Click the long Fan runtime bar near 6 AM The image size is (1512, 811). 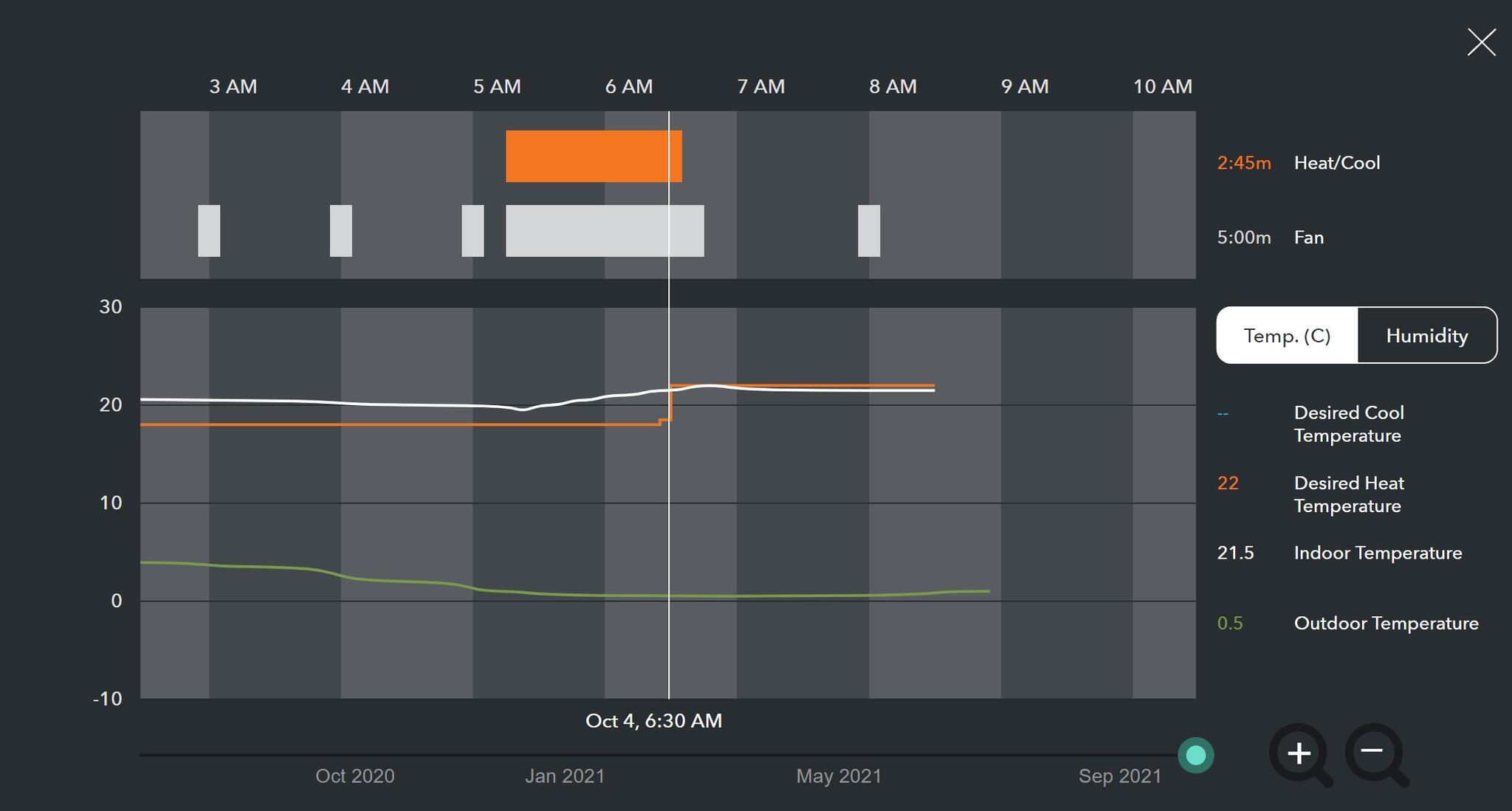[605, 231]
